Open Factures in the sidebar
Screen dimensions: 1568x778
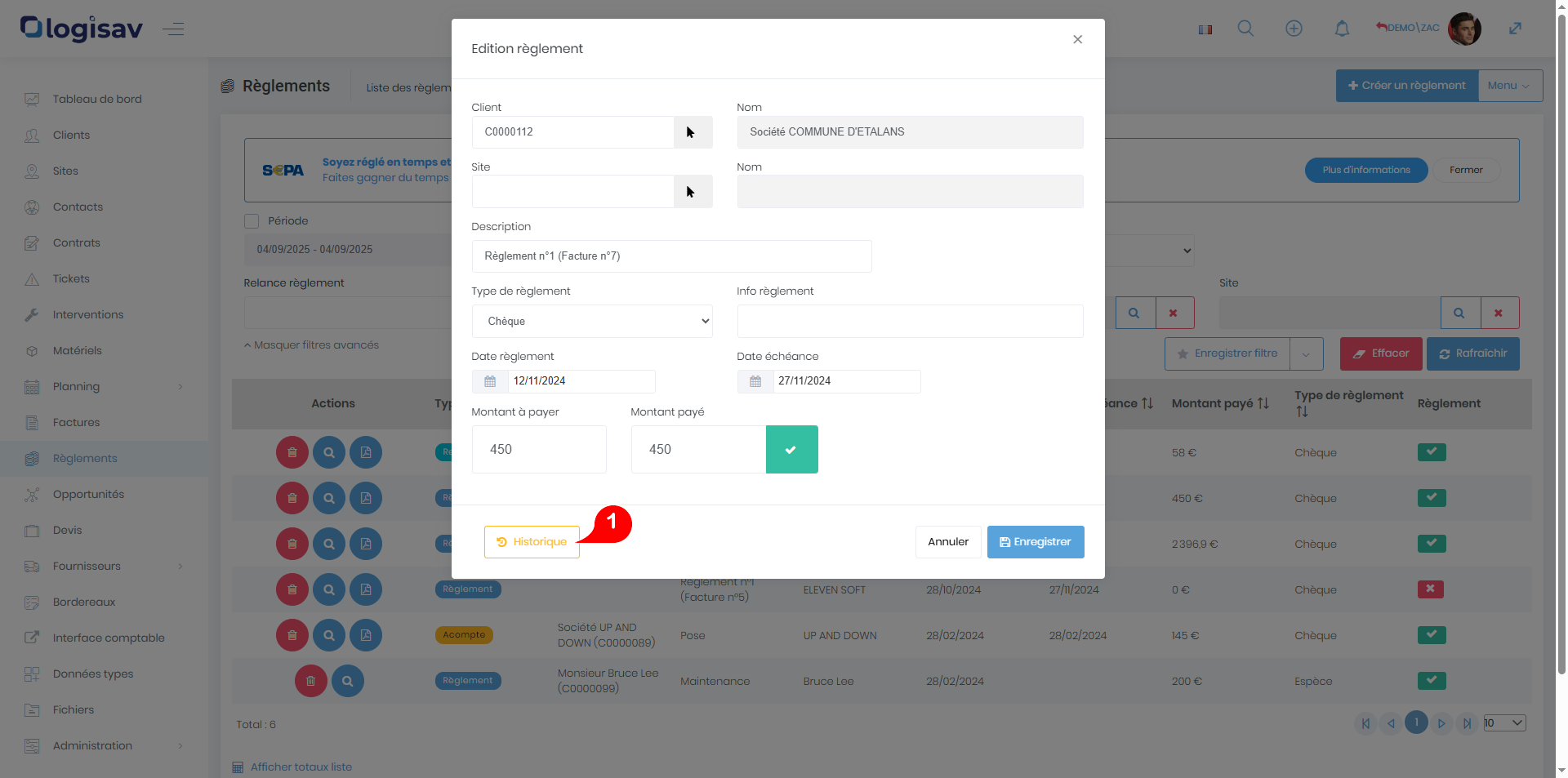(76, 422)
